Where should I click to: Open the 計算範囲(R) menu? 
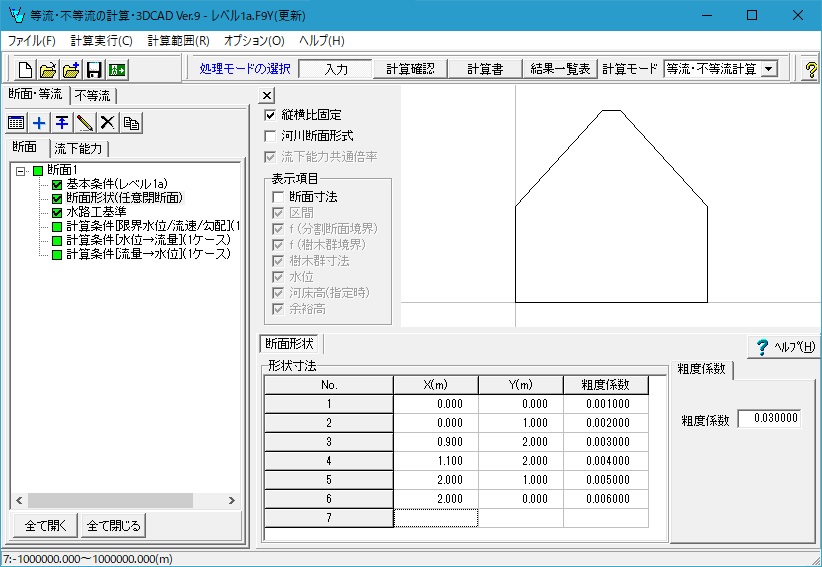(x=178, y=41)
